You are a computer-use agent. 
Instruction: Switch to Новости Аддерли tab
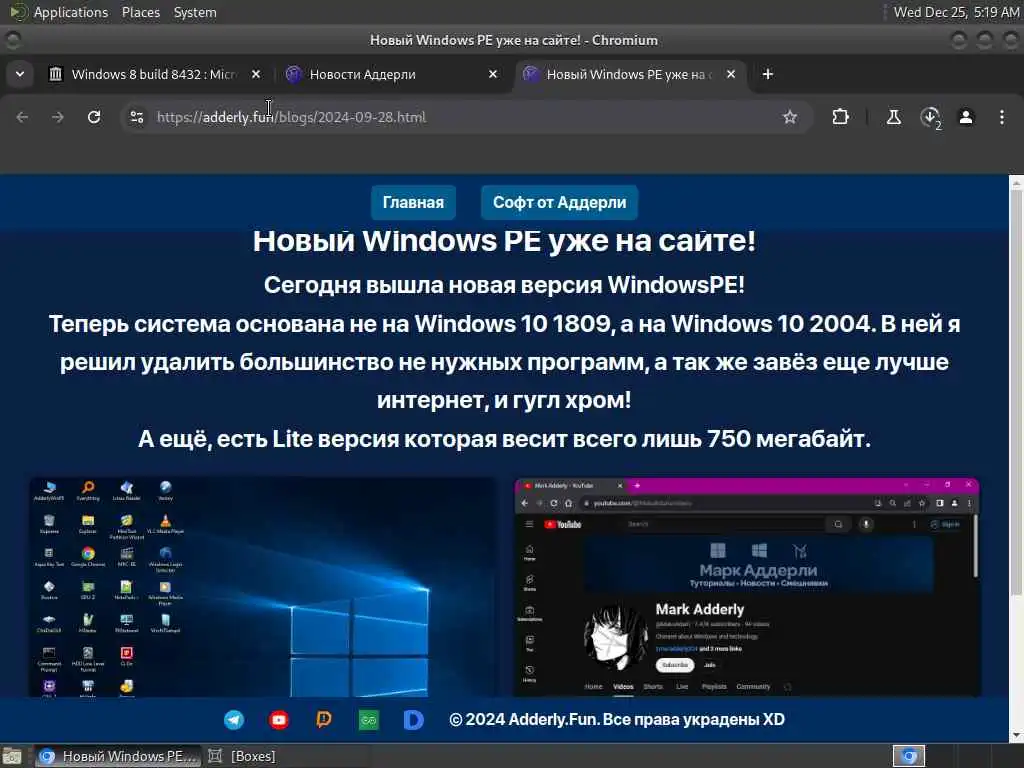(x=392, y=74)
